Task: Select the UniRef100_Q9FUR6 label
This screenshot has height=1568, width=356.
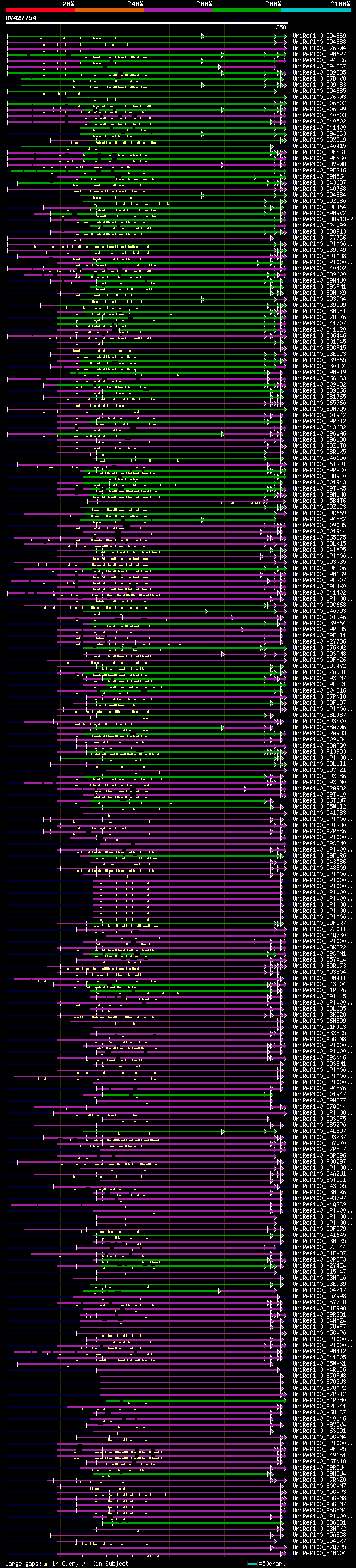Action: [x=319, y=855]
